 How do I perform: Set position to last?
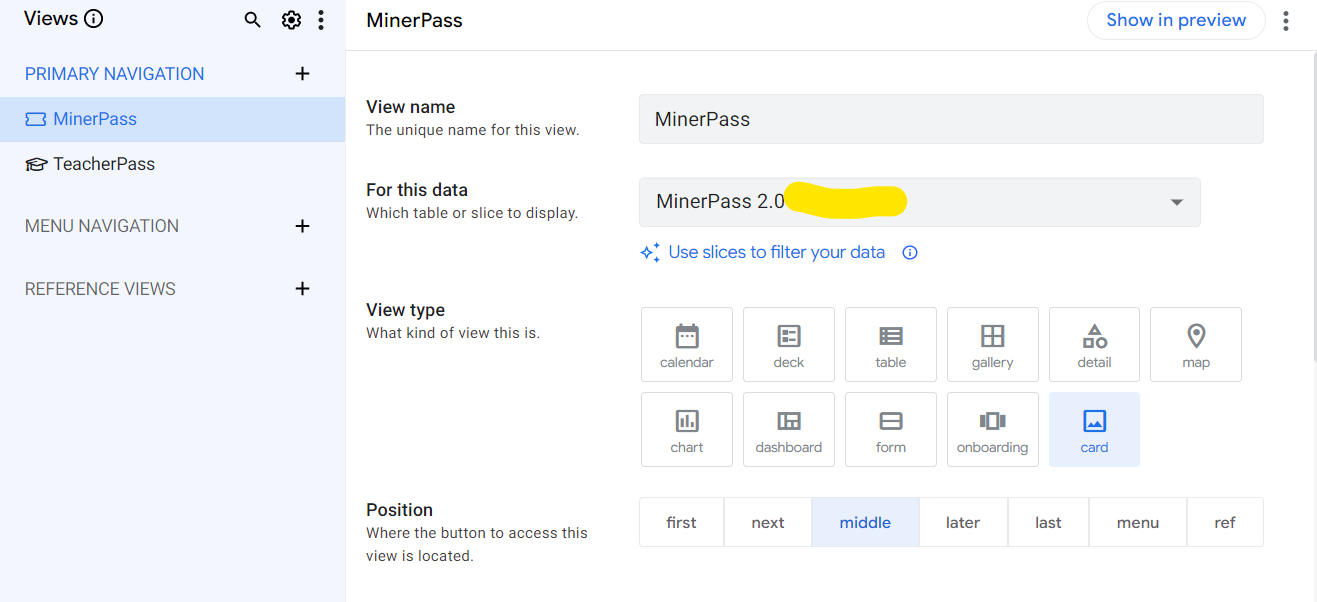click(x=1048, y=522)
